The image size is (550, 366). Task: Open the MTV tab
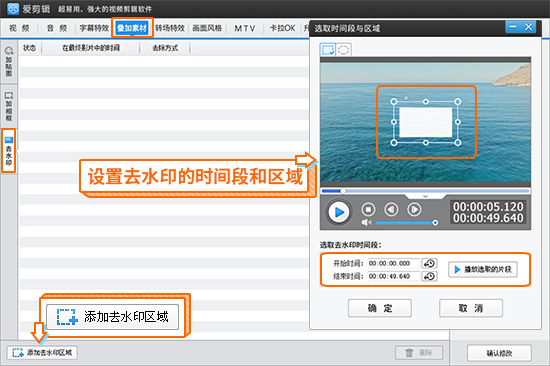click(245, 28)
